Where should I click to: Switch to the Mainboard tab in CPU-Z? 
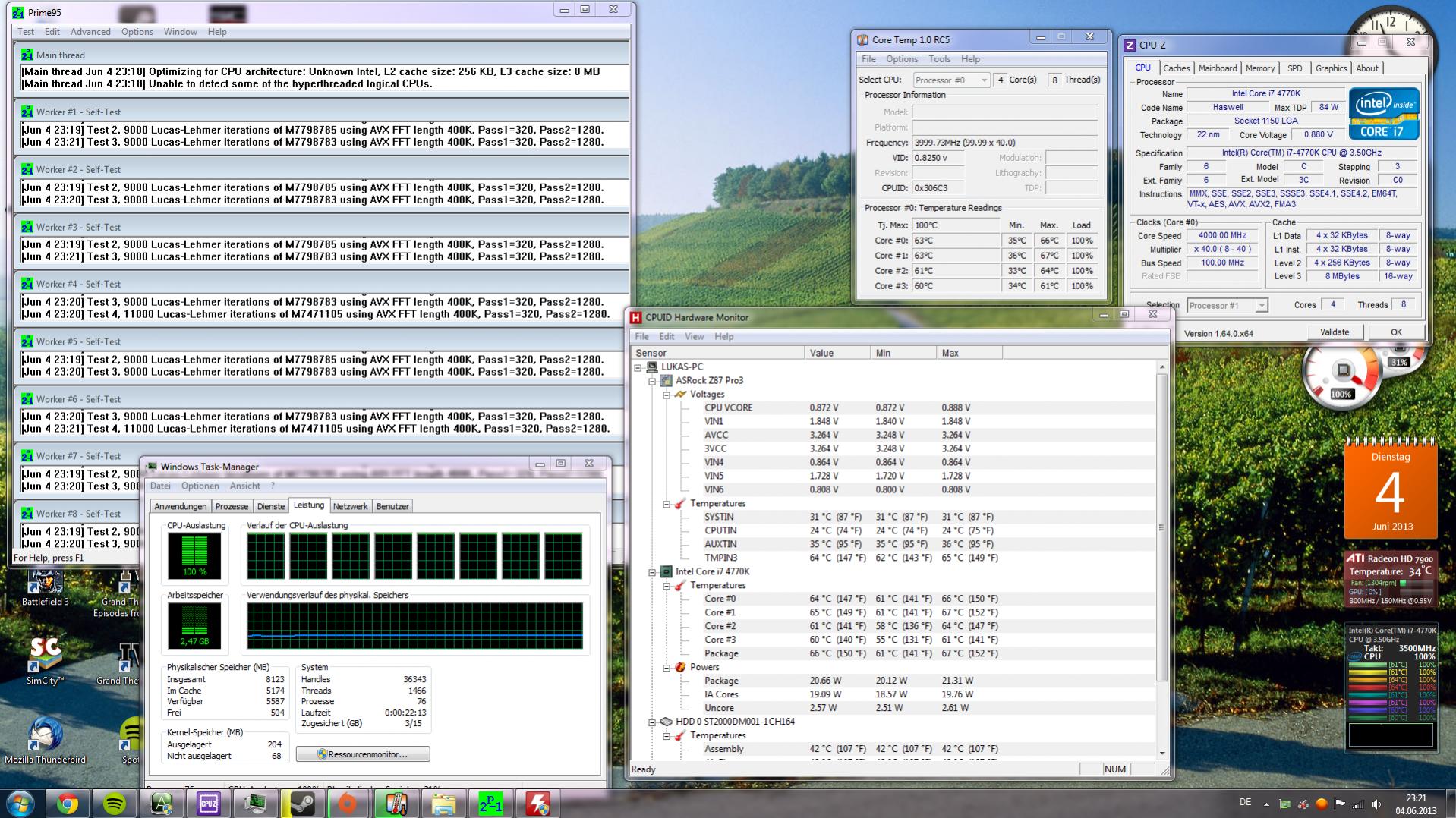[x=1218, y=68]
